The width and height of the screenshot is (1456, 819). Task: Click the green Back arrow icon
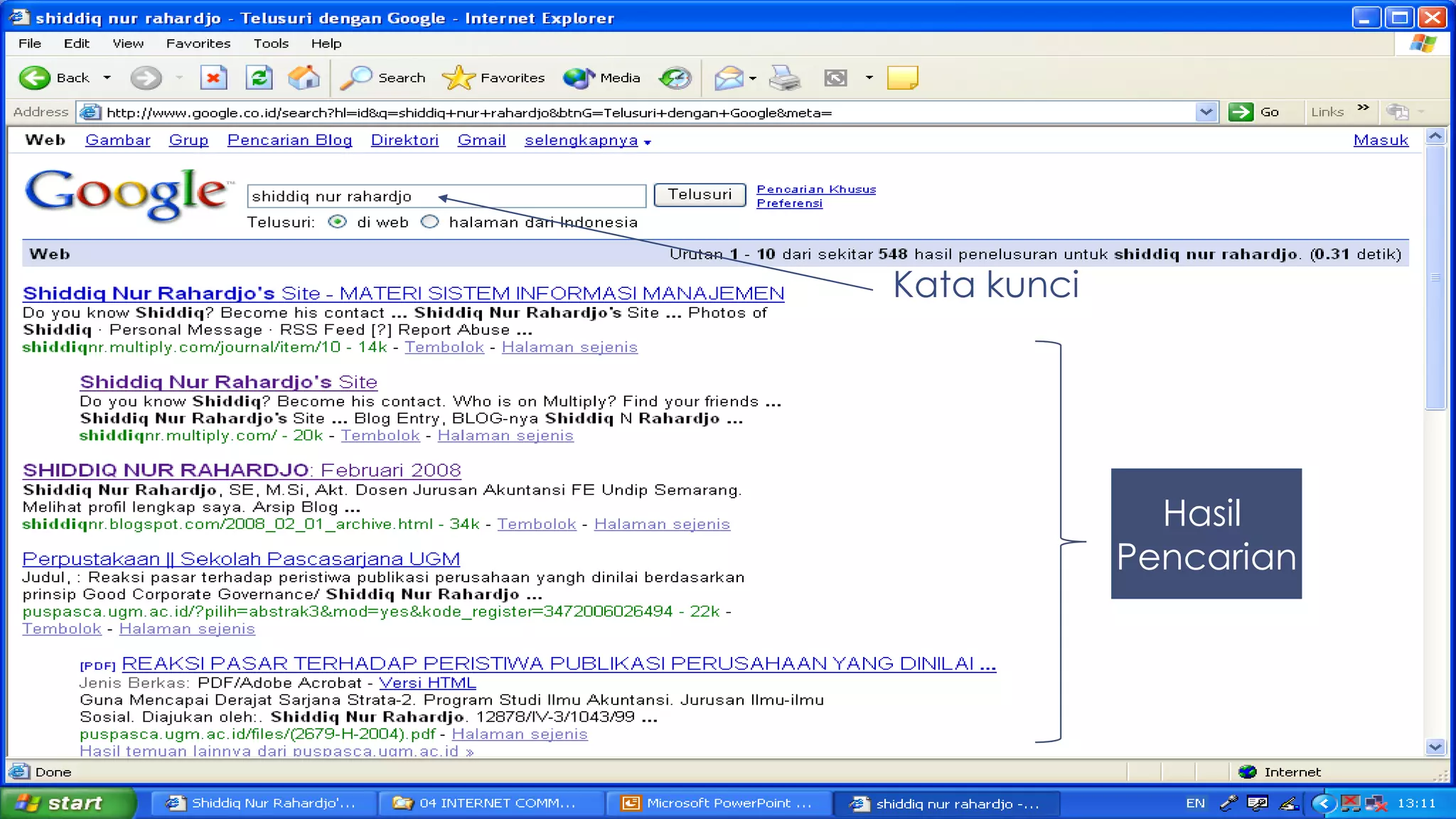(x=34, y=77)
